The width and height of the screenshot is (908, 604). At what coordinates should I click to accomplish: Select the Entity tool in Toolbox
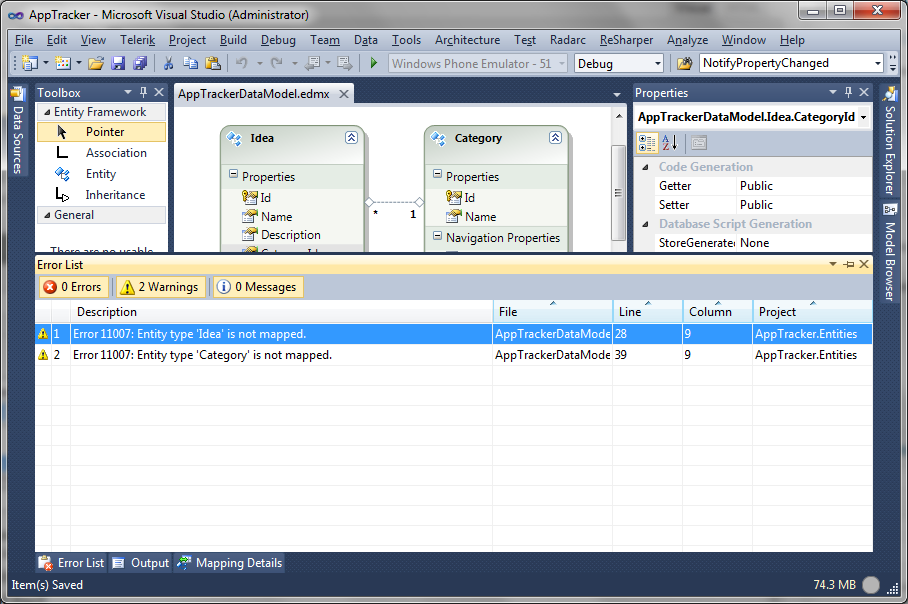point(101,174)
